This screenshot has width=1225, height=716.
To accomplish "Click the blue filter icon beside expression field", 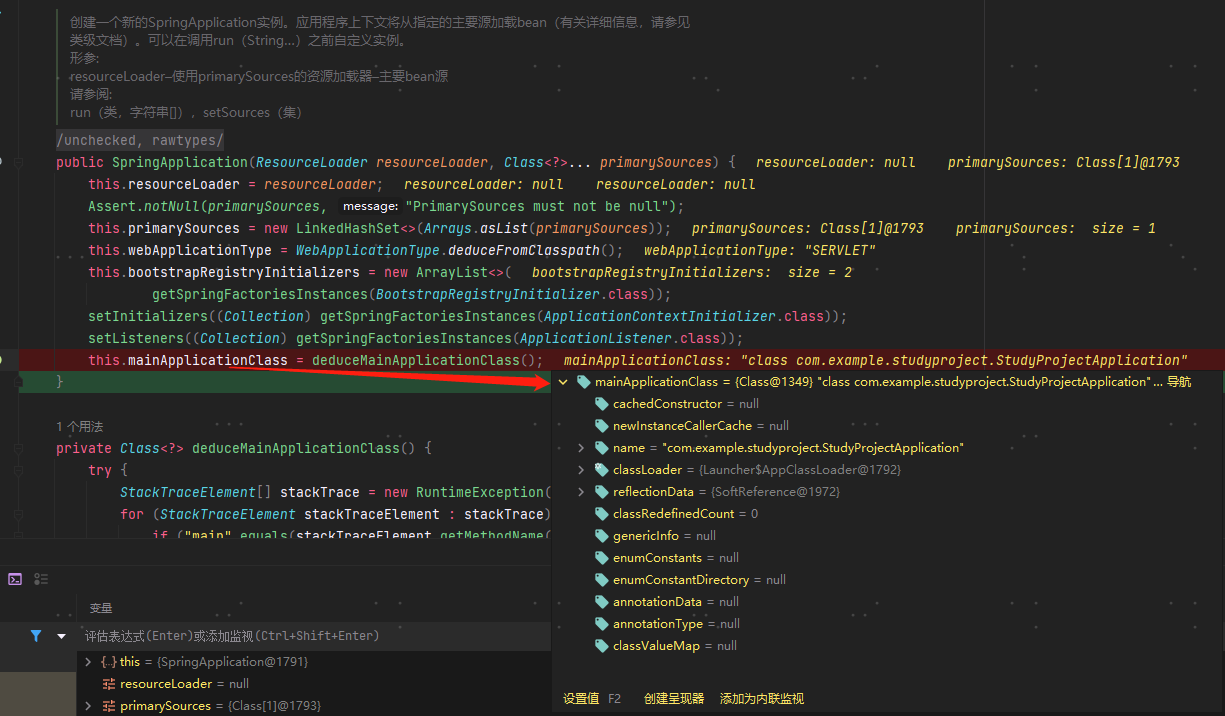I will pos(36,635).
